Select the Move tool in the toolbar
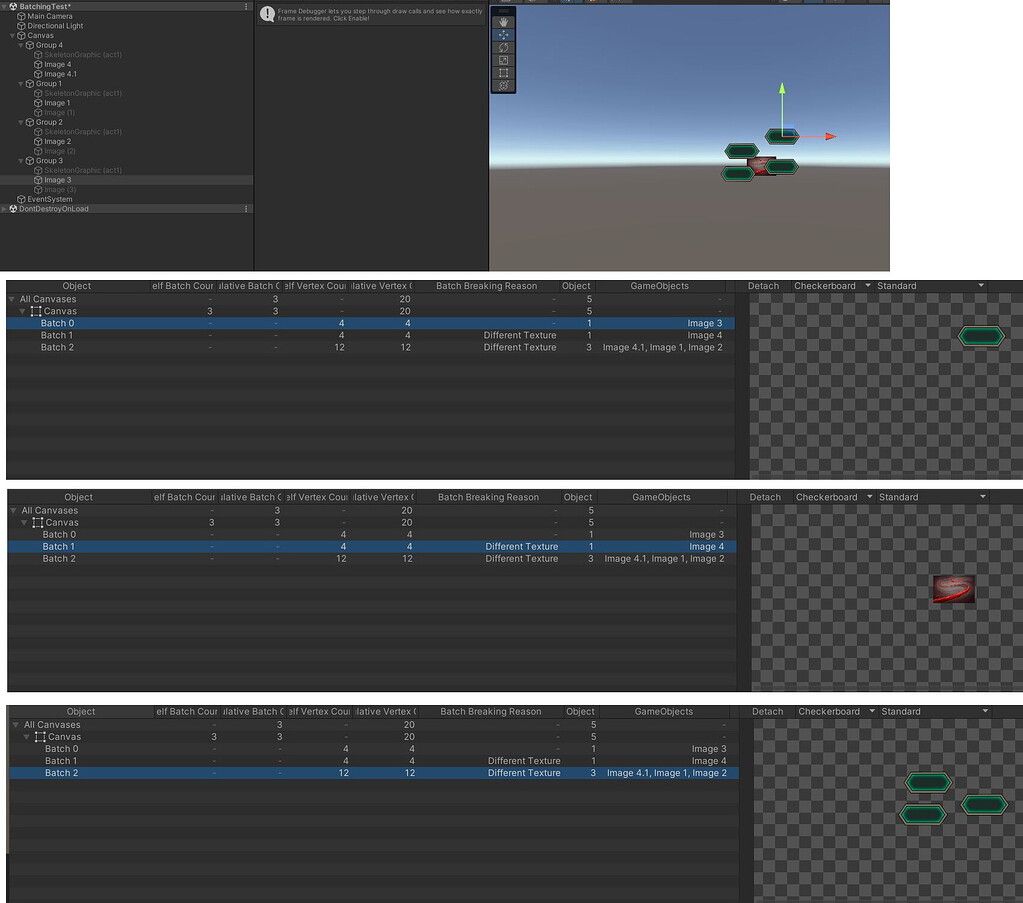Screen dimensions: 1023x903 pos(503,33)
